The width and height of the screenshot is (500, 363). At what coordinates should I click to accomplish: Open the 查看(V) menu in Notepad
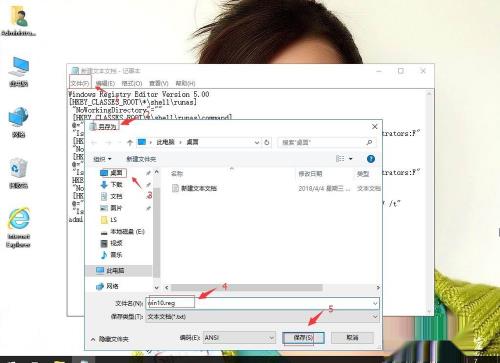(159, 83)
